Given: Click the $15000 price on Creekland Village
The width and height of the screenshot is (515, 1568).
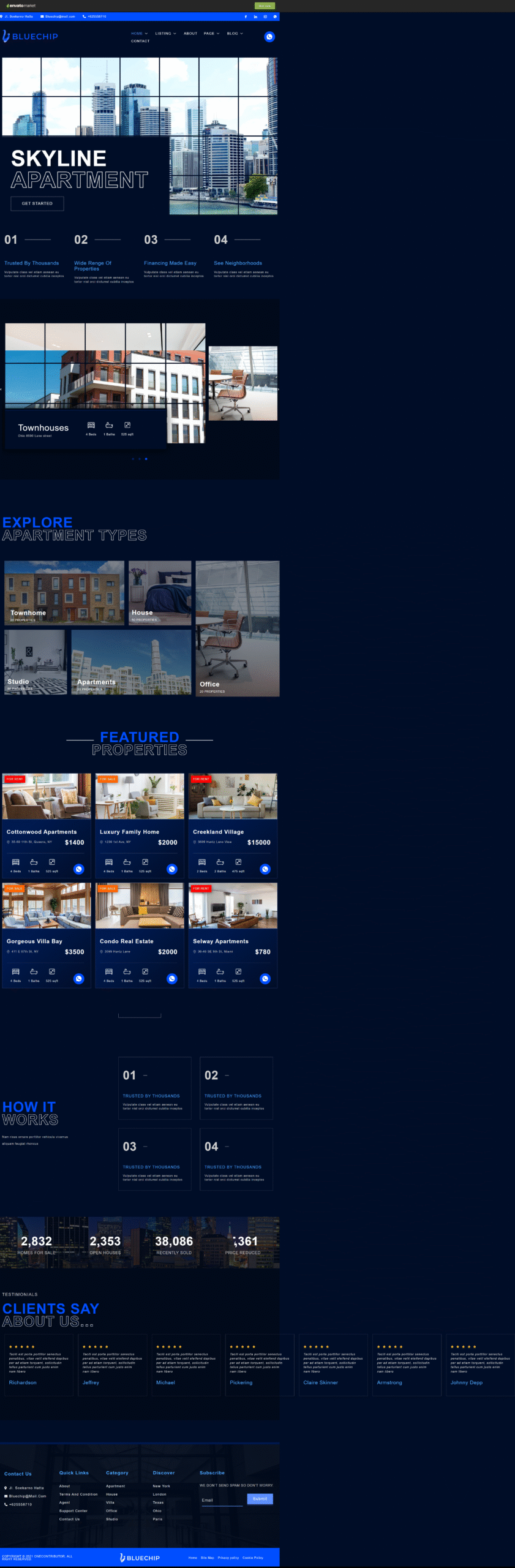Looking at the screenshot, I should tap(259, 842).
